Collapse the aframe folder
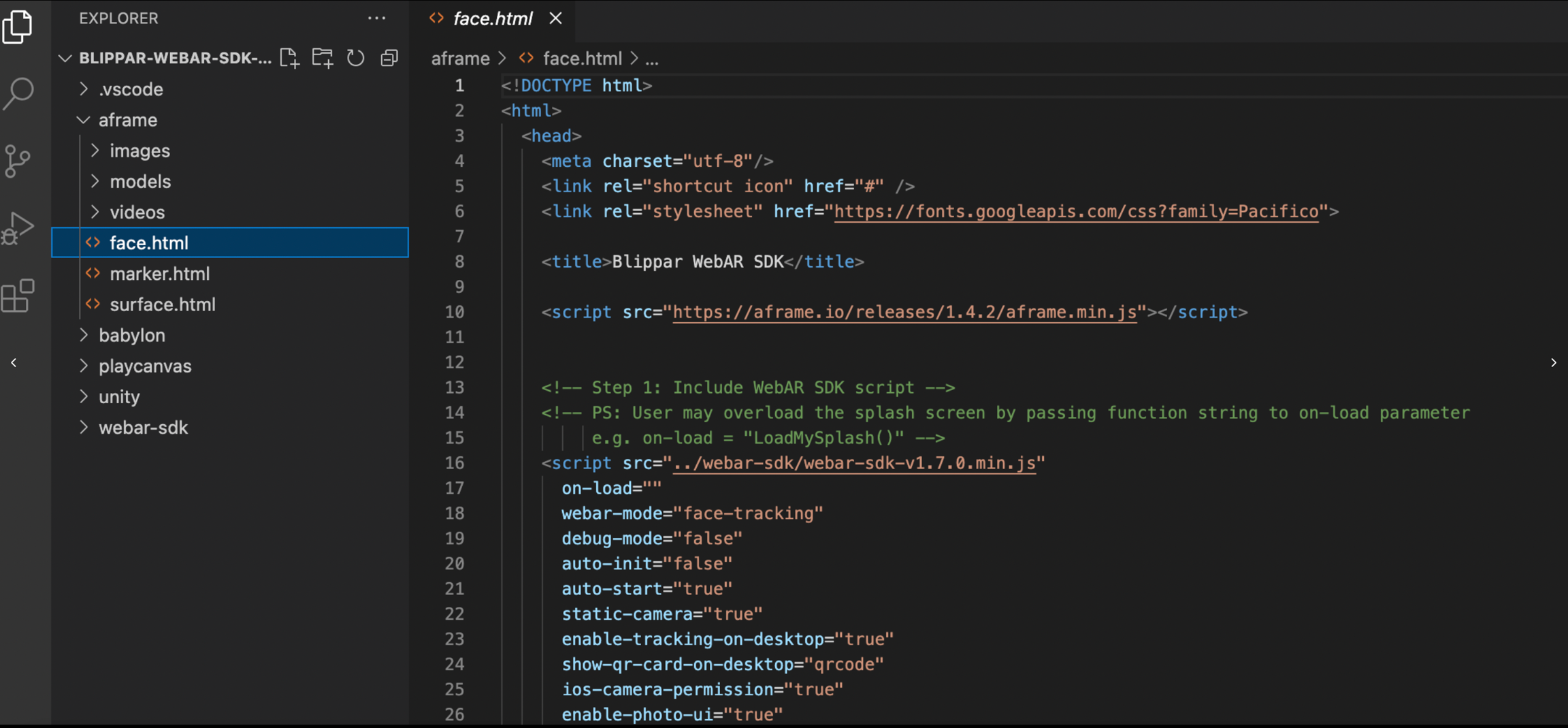Viewport: 1568px width, 728px height. click(127, 120)
